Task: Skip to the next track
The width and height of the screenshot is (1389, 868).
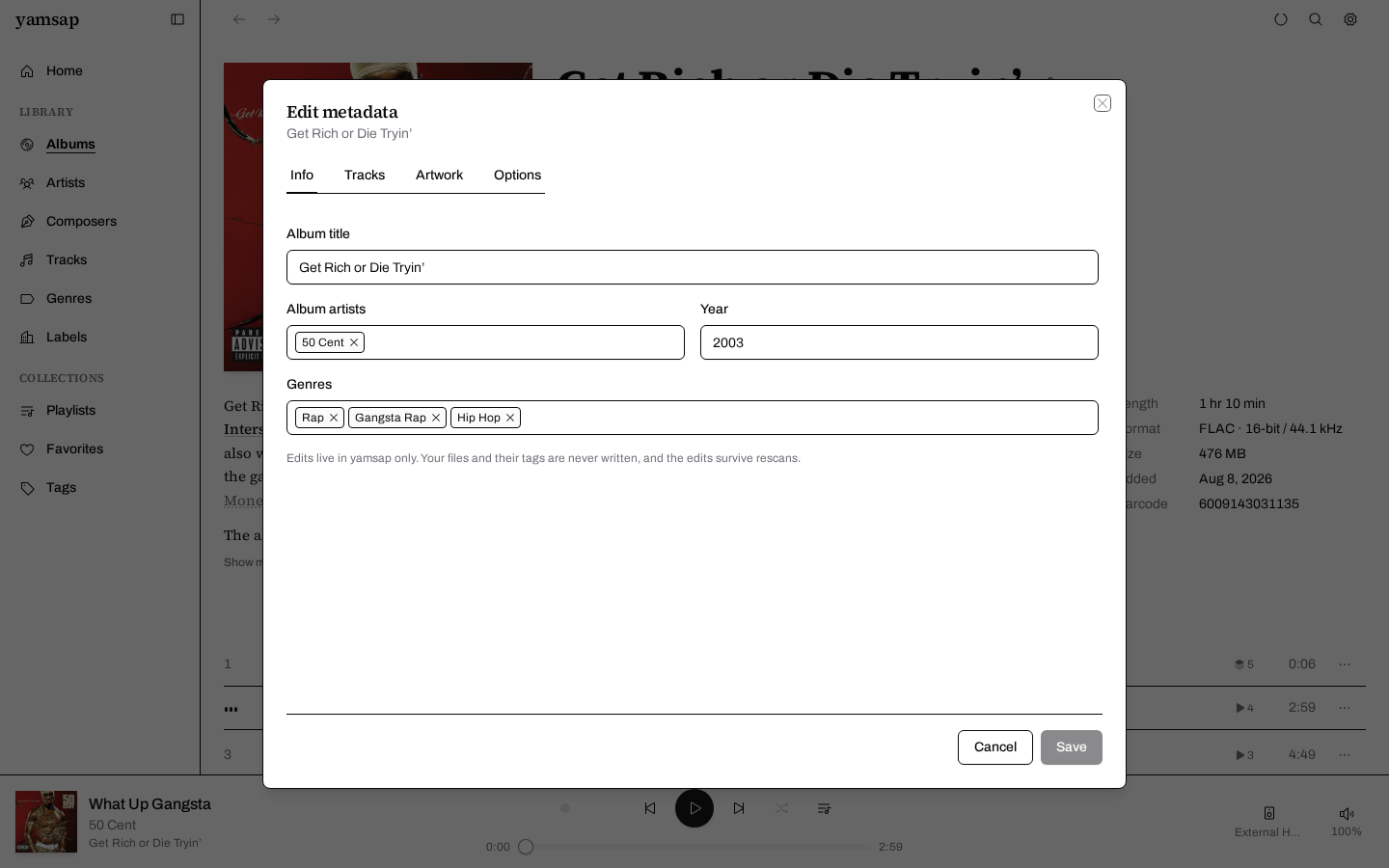Action: pos(739,808)
